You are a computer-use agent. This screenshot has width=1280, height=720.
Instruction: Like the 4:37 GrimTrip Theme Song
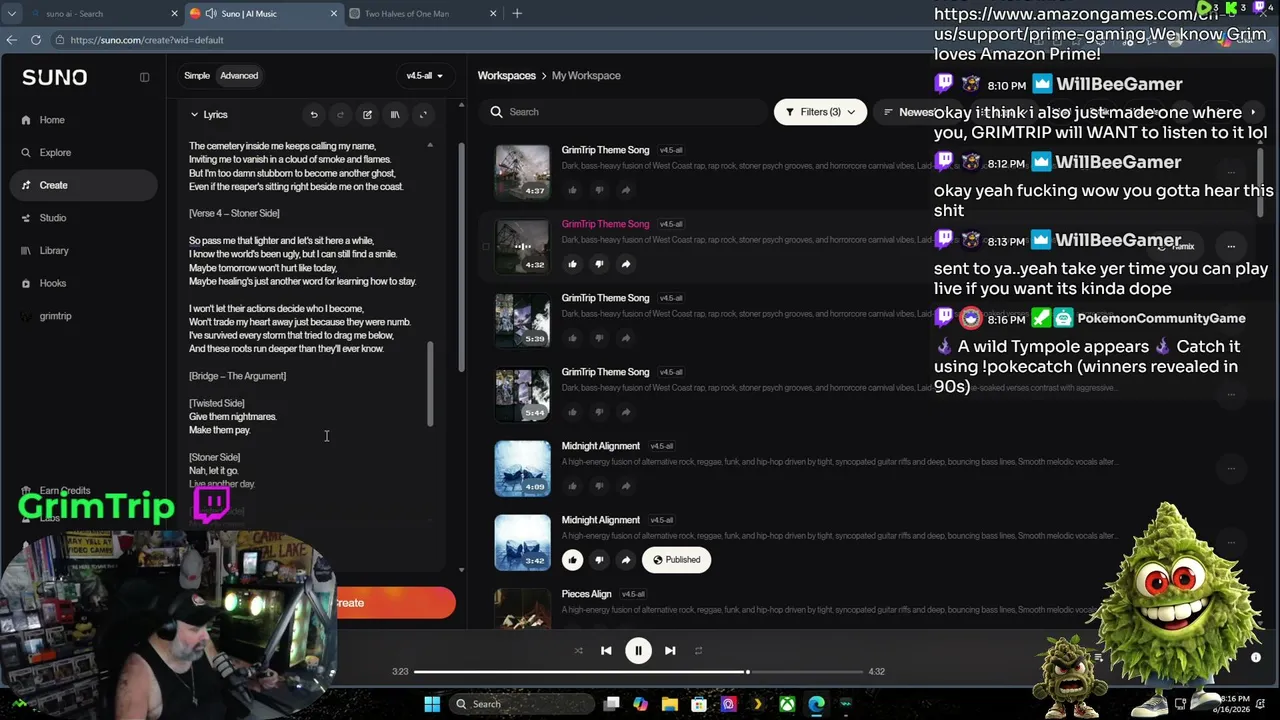(572, 190)
